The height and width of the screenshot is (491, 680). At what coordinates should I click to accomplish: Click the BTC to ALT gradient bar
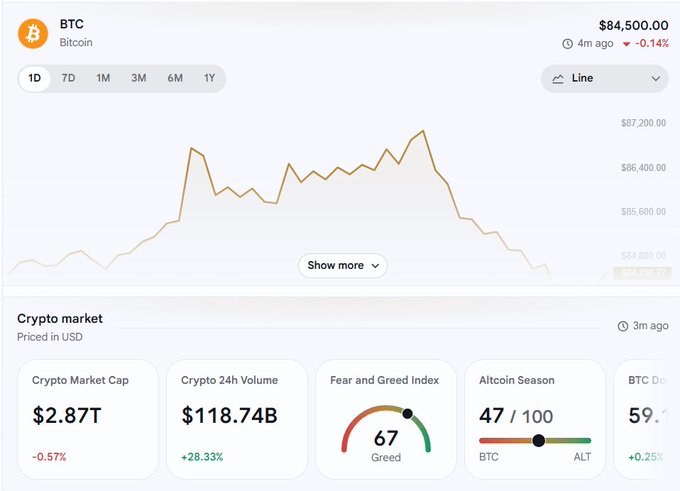point(535,441)
